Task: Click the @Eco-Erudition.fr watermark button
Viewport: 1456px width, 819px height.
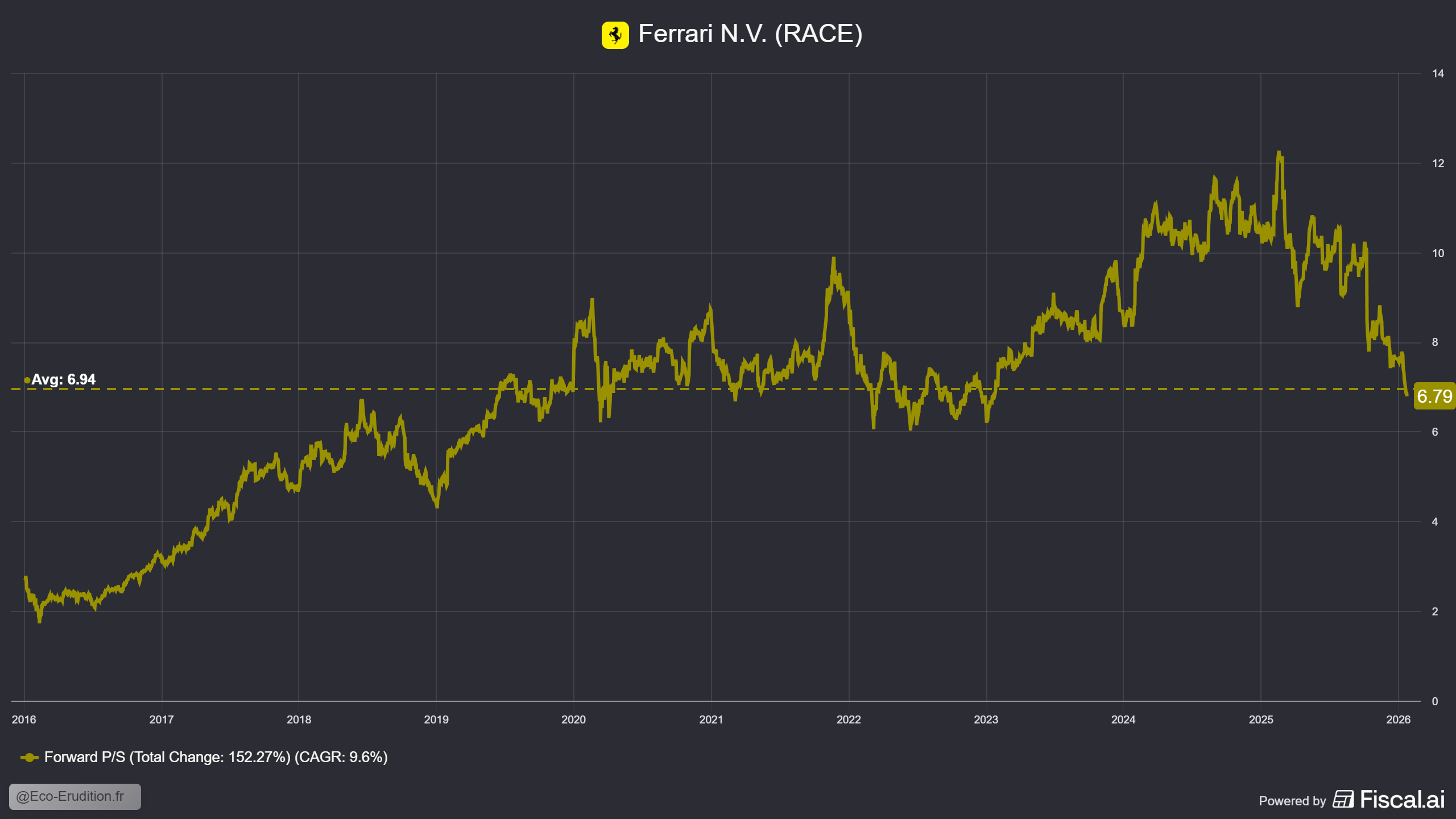Action: 75,796
